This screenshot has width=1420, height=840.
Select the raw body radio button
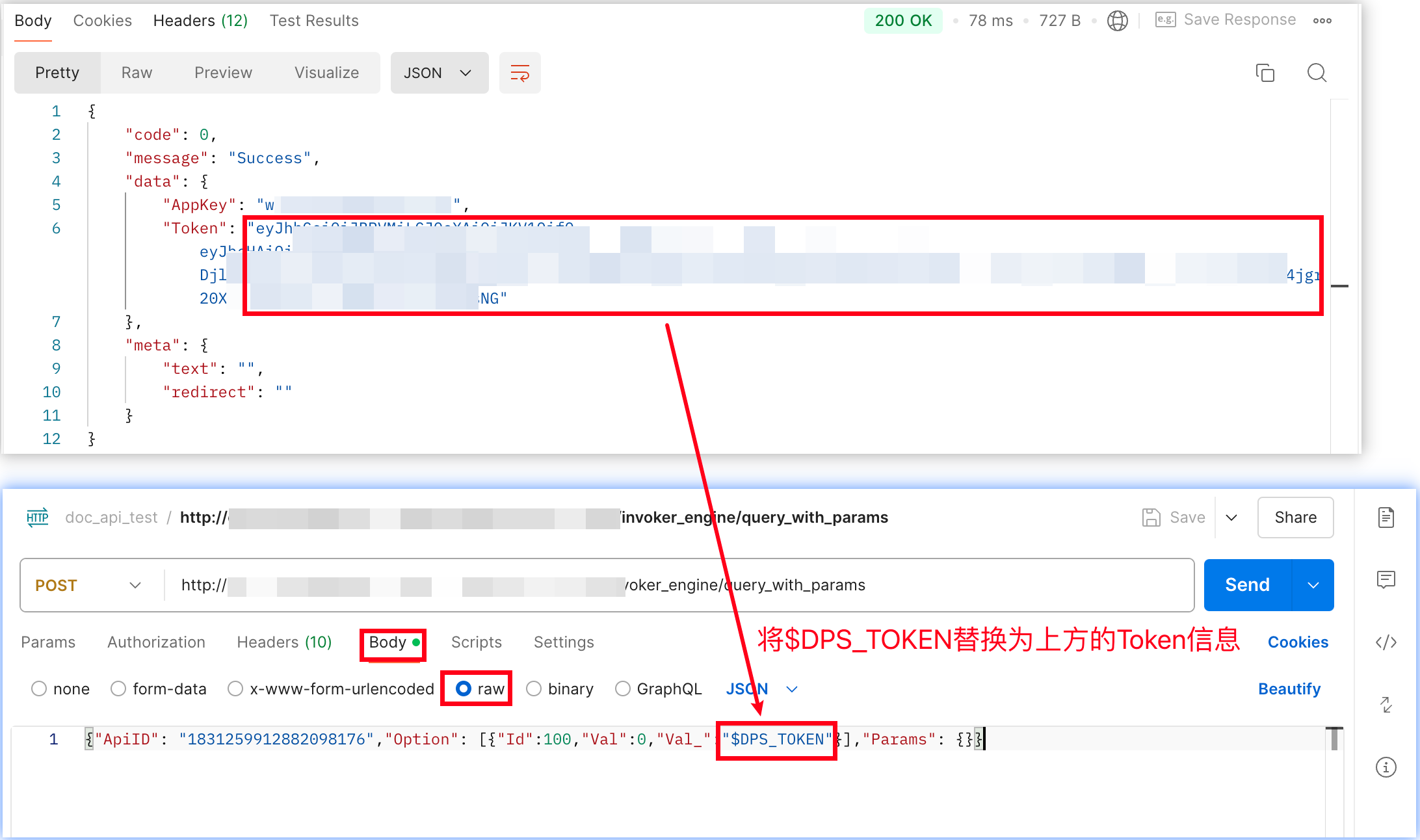click(x=464, y=689)
